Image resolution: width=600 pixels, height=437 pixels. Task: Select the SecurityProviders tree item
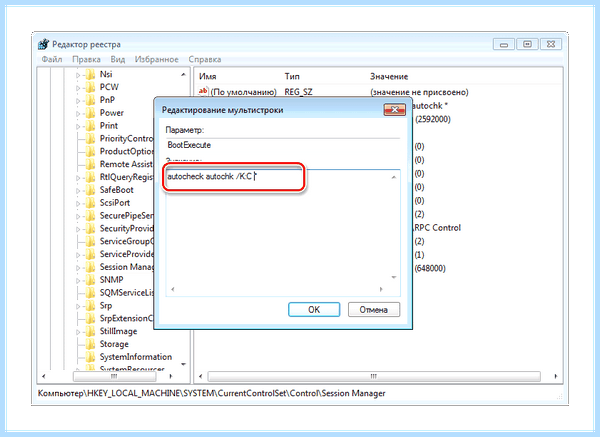[x=126, y=228]
